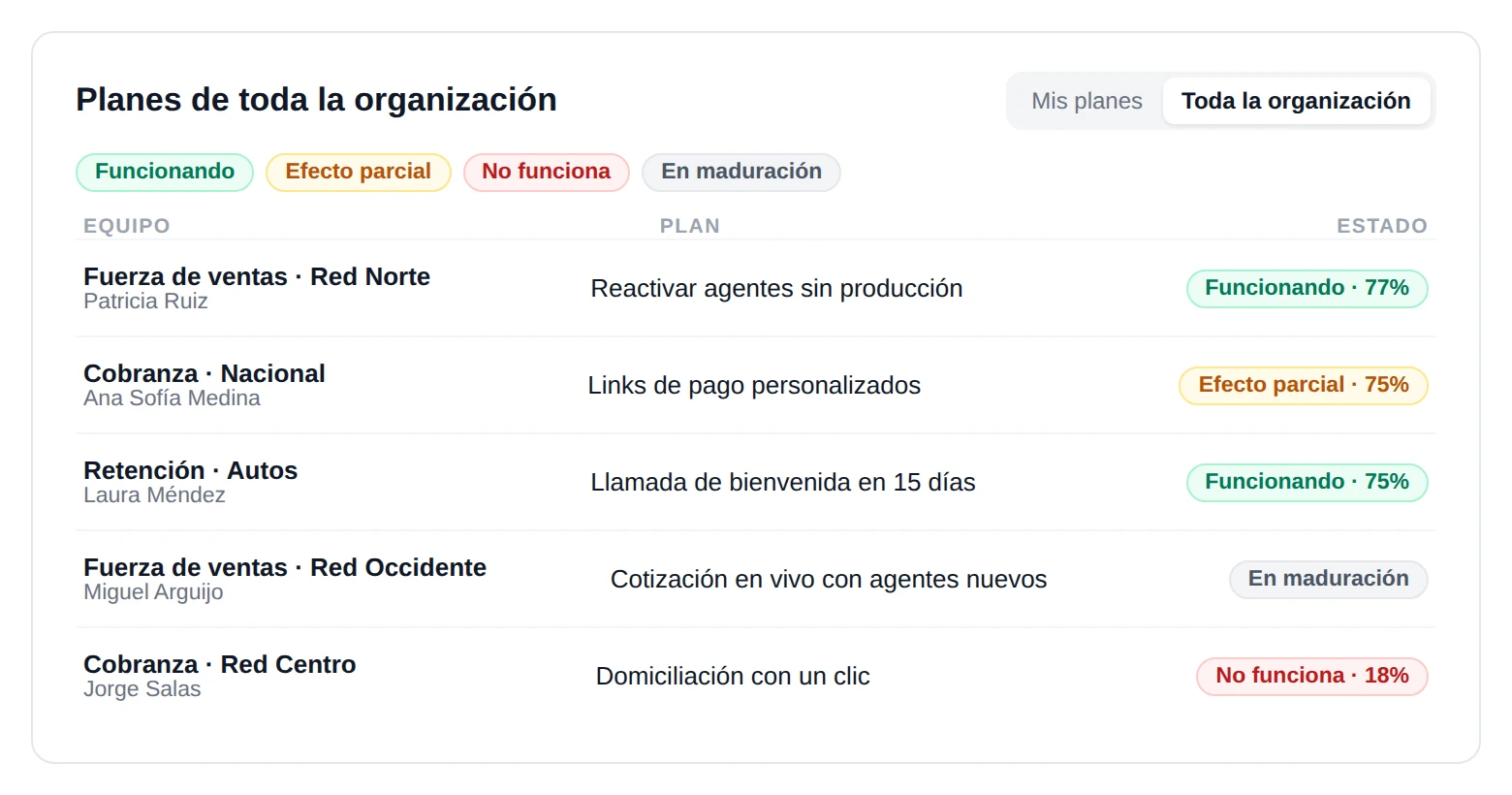The height and width of the screenshot is (795, 1512).
Task: Click the Efecto parcial · 75% status badge
Action: (x=1304, y=385)
